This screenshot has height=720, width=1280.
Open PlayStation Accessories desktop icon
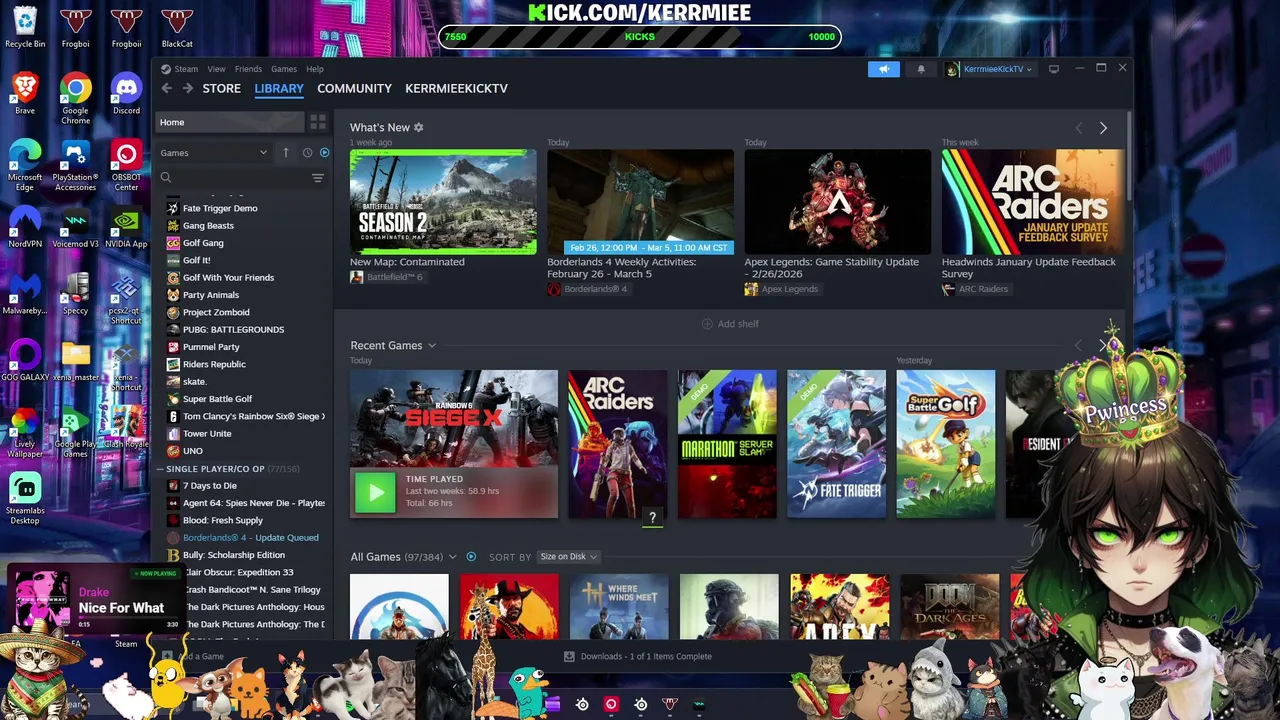coord(75,165)
